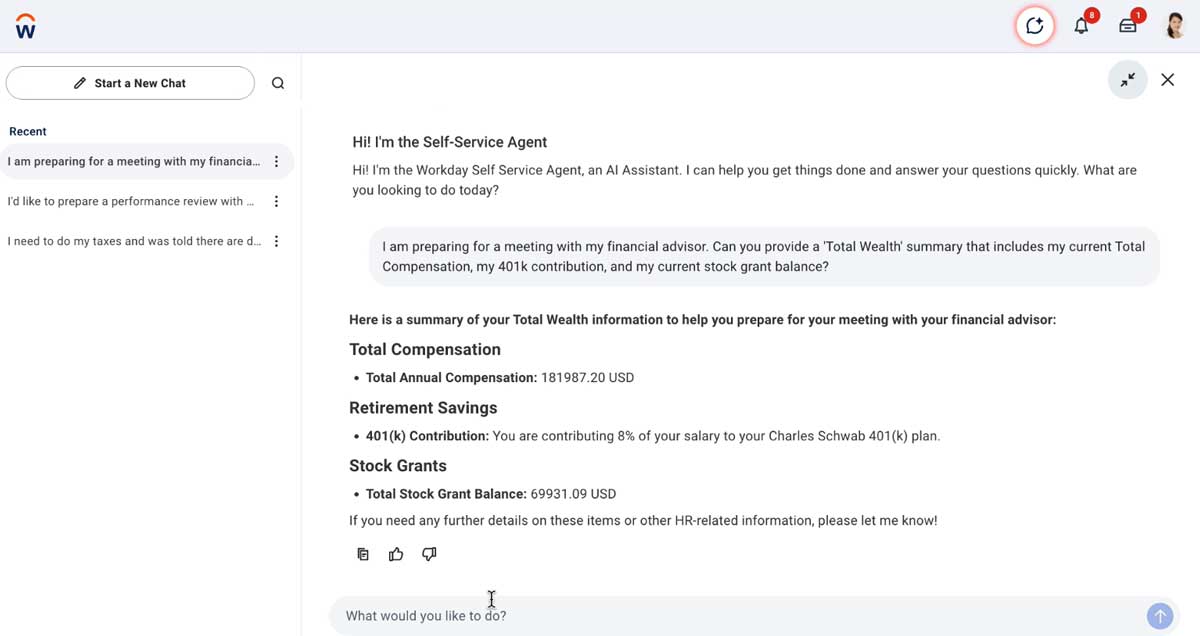Collapse the chat panel with arrows icon
Image resolution: width=1200 pixels, height=636 pixels.
[x=1127, y=80]
